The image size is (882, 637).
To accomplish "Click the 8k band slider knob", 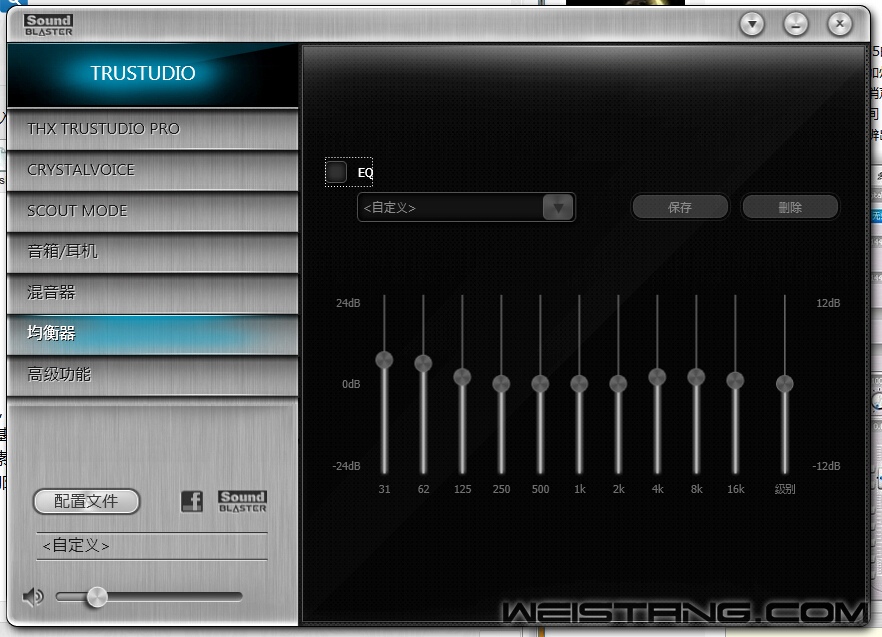I will [696, 376].
